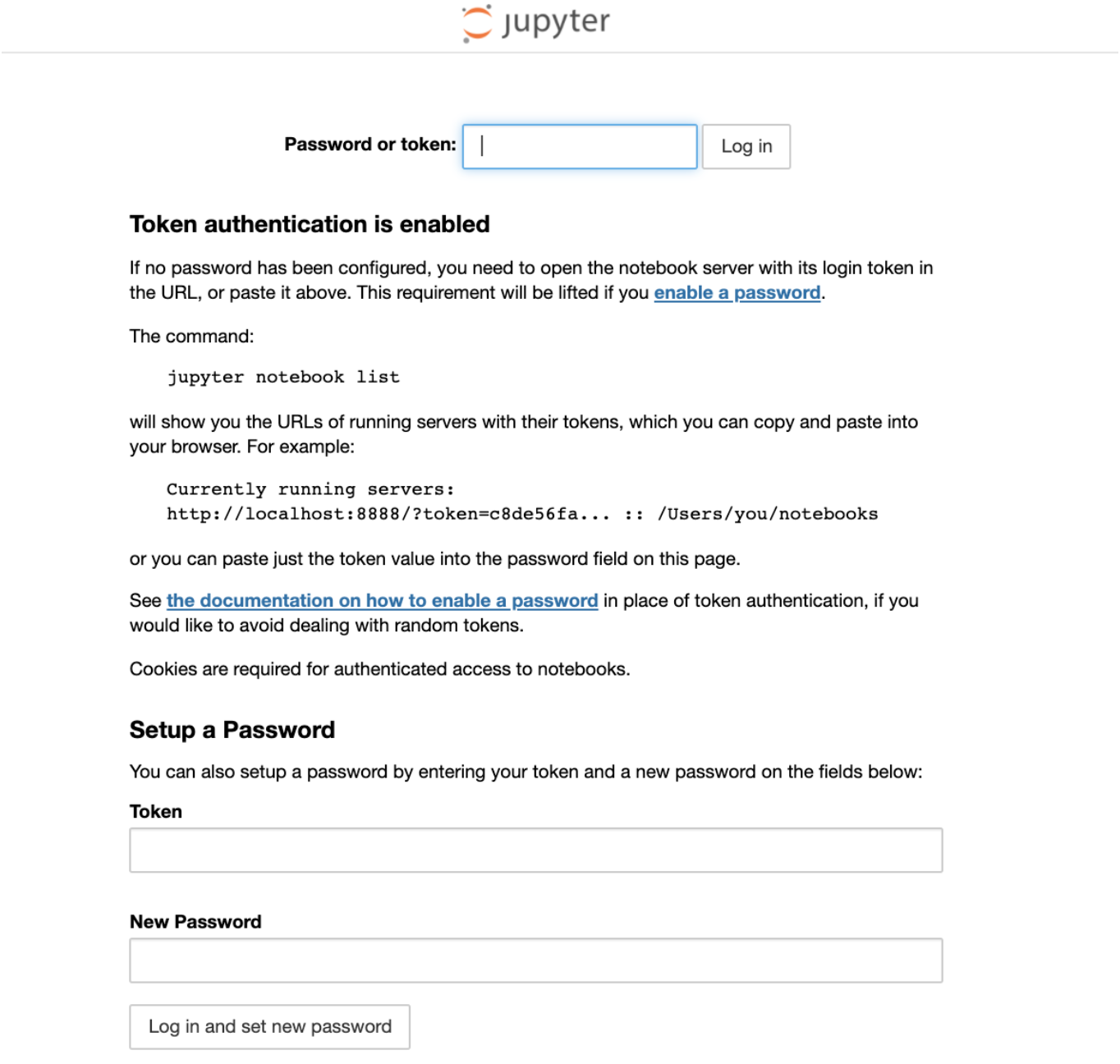Click the bold "Token" field label

pos(156,811)
